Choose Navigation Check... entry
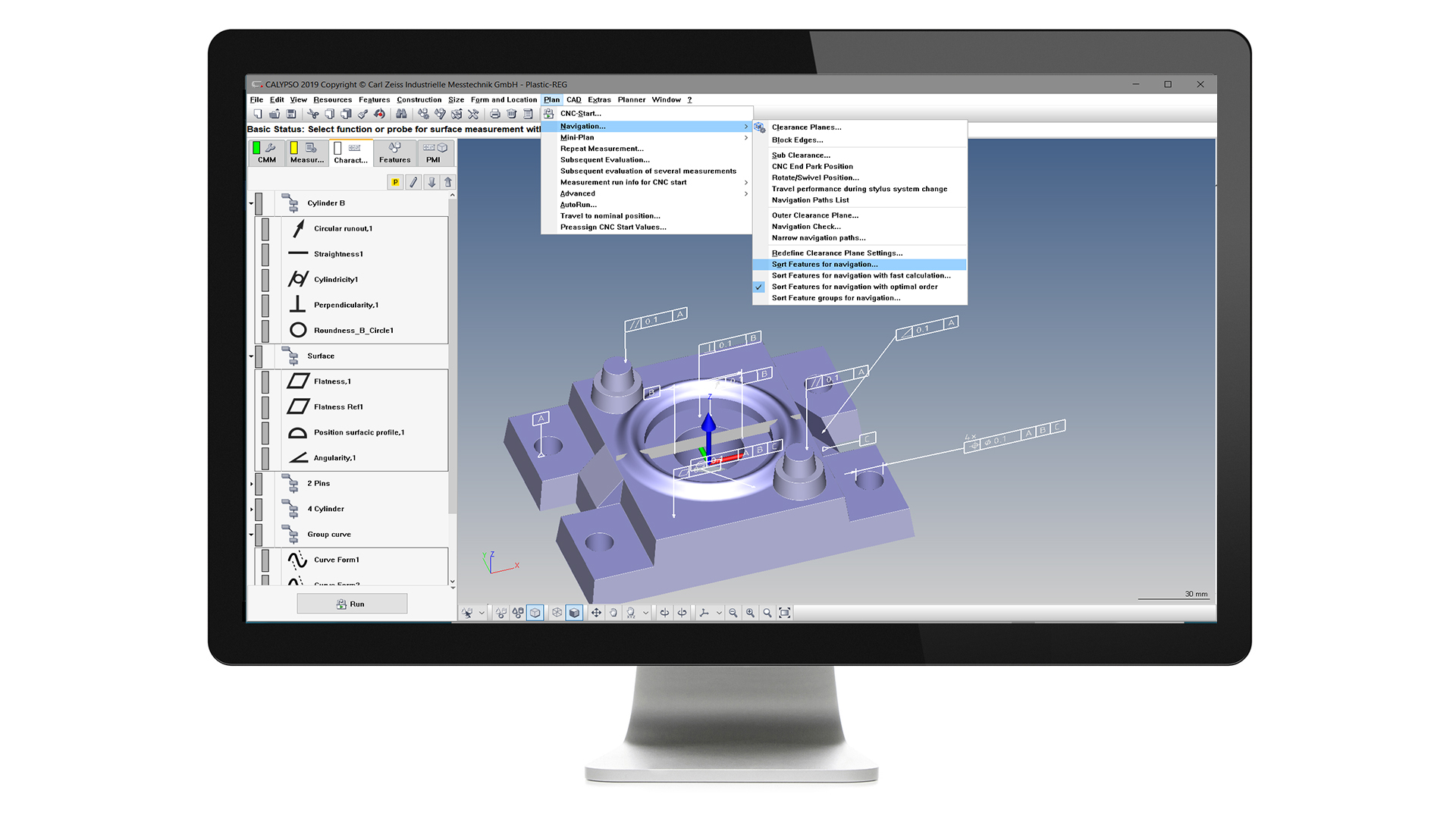 (859, 227)
